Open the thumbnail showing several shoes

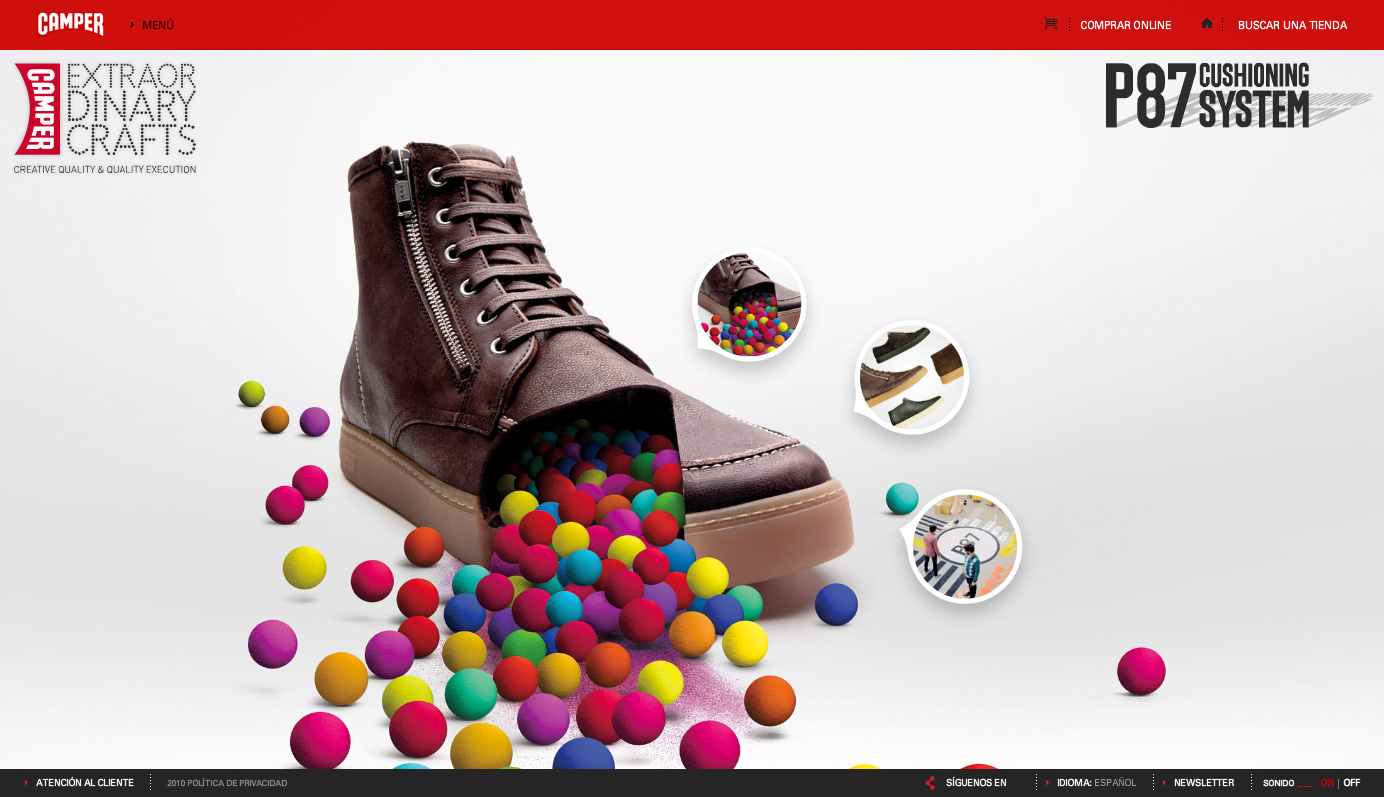click(x=912, y=377)
